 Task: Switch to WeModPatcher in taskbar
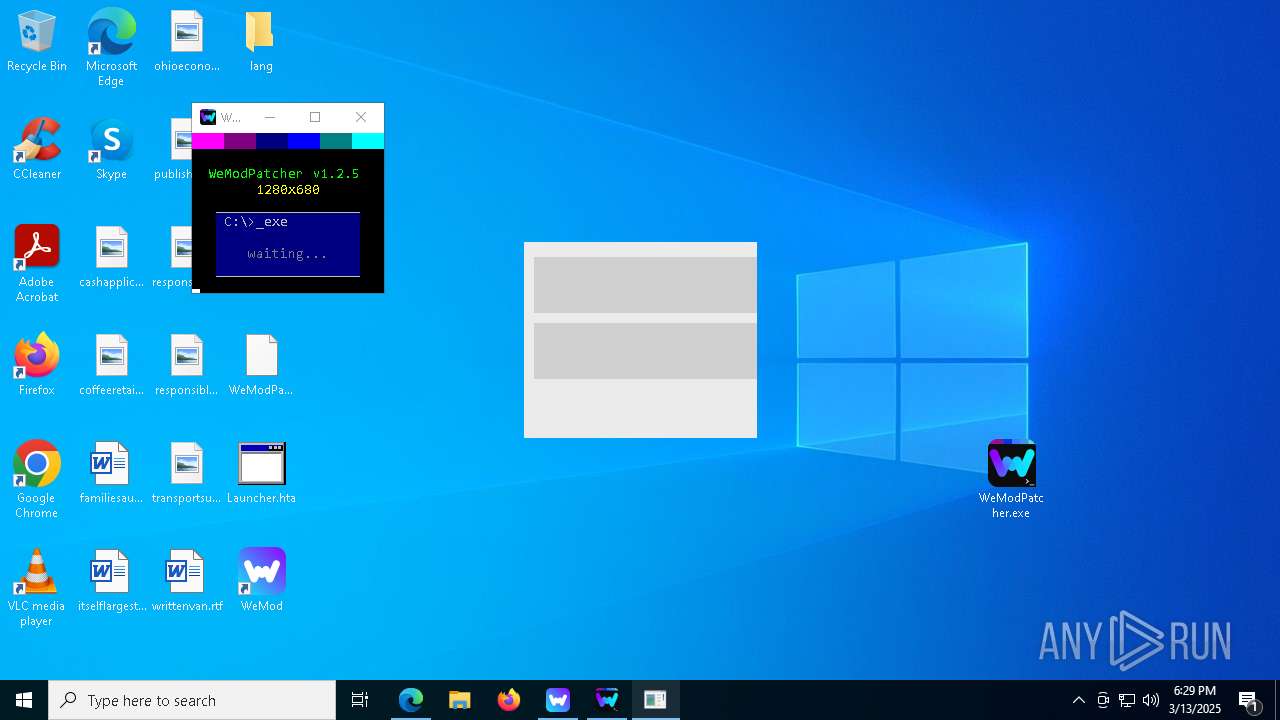click(607, 700)
